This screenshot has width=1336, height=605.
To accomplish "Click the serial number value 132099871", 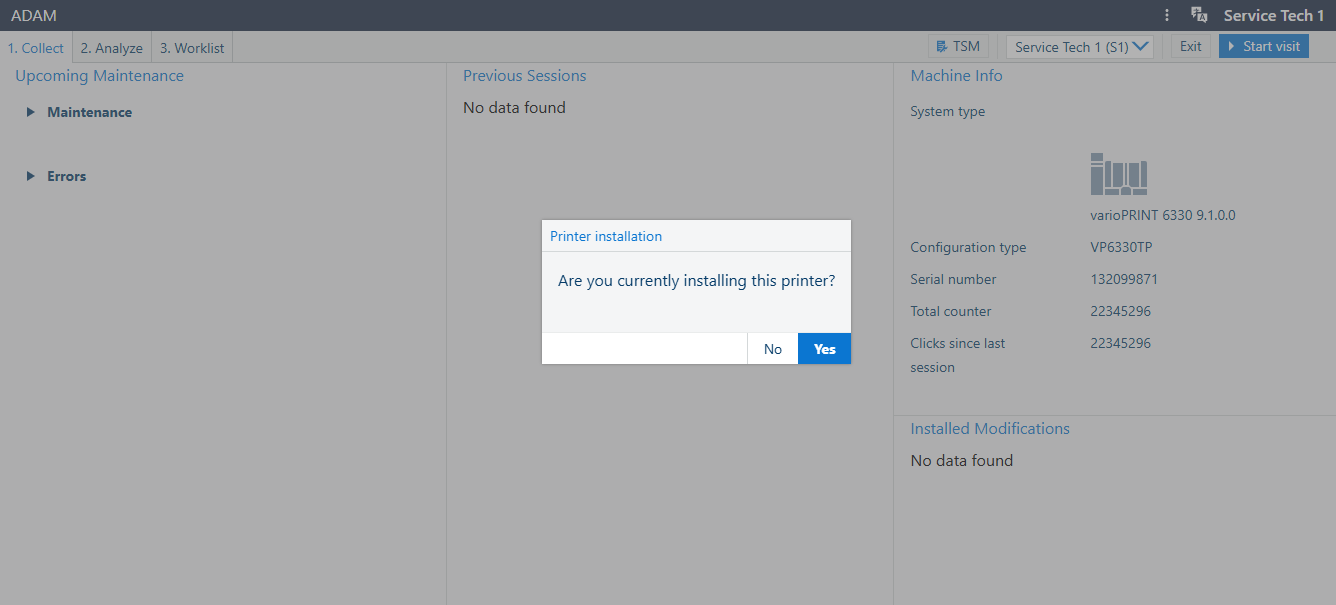I will 1124,279.
